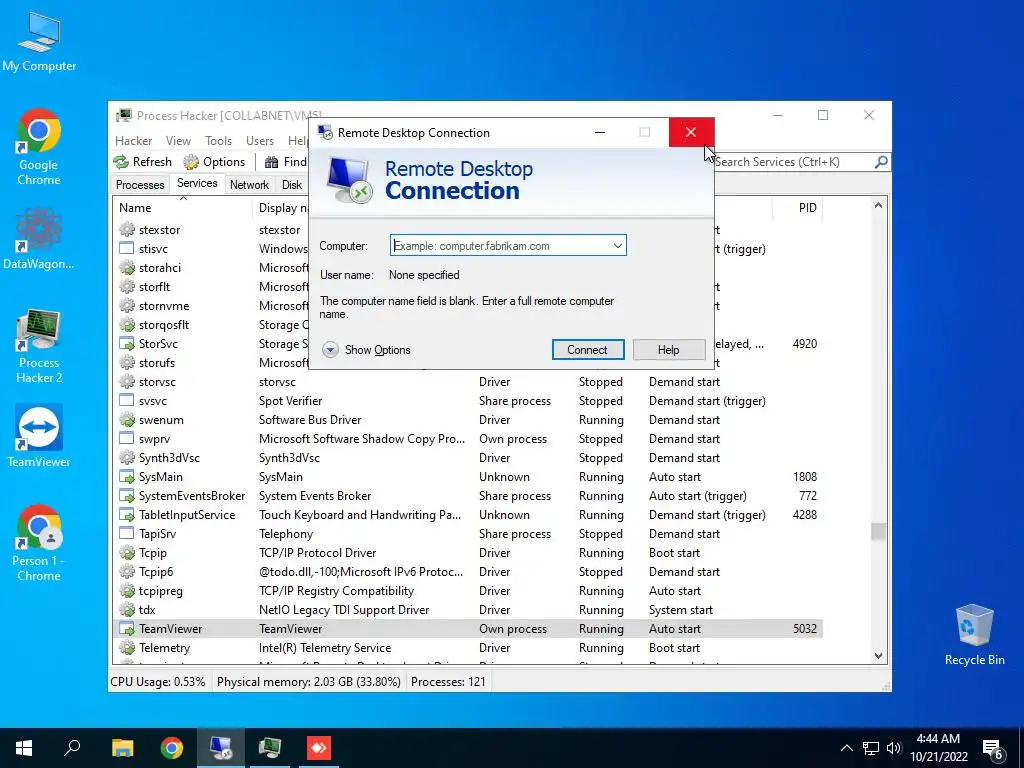The image size is (1024, 768).
Task: Click up arrow of services list scrollbar
Action: tap(878, 206)
